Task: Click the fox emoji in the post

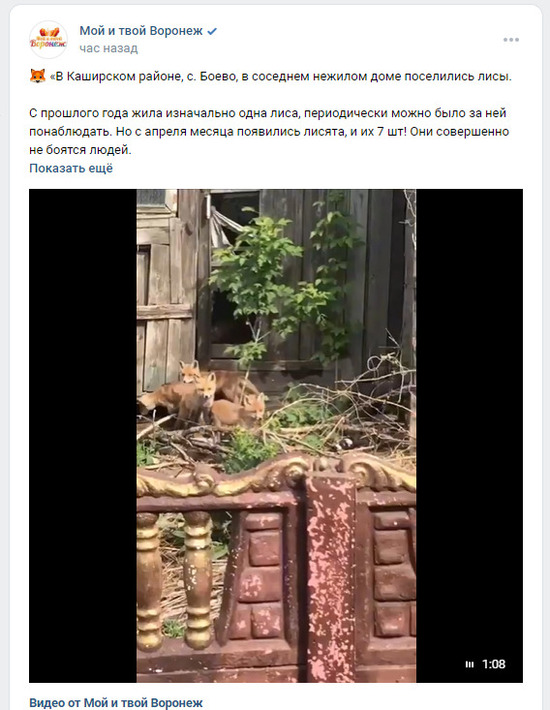Action: [x=38, y=76]
